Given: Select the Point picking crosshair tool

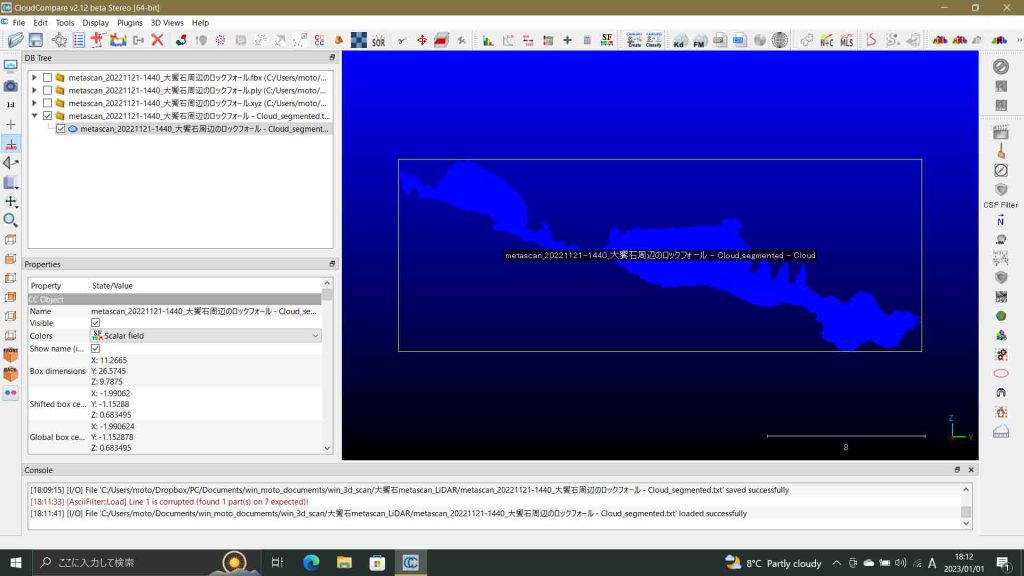Looking at the screenshot, I should pyautogui.click(x=59, y=40).
